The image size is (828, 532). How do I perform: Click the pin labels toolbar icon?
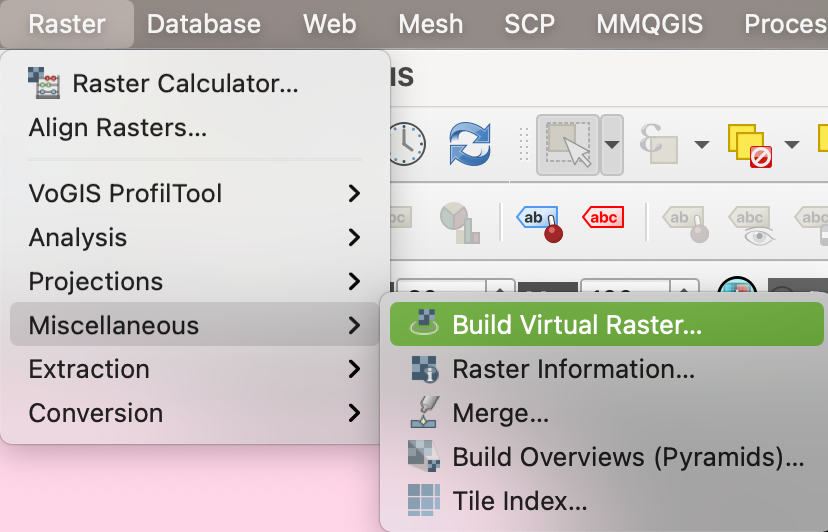(x=540, y=220)
